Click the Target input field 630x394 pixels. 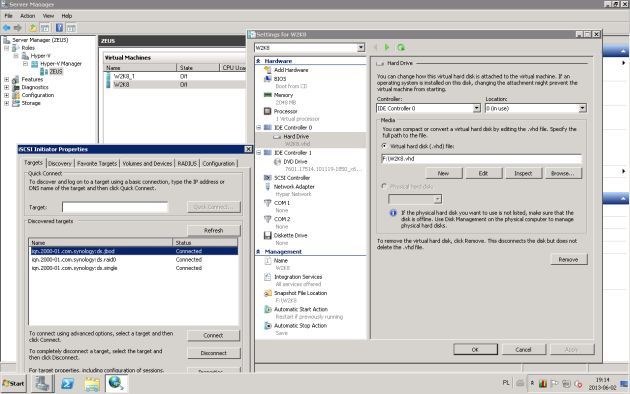pyautogui.click(x=115, y=207)
